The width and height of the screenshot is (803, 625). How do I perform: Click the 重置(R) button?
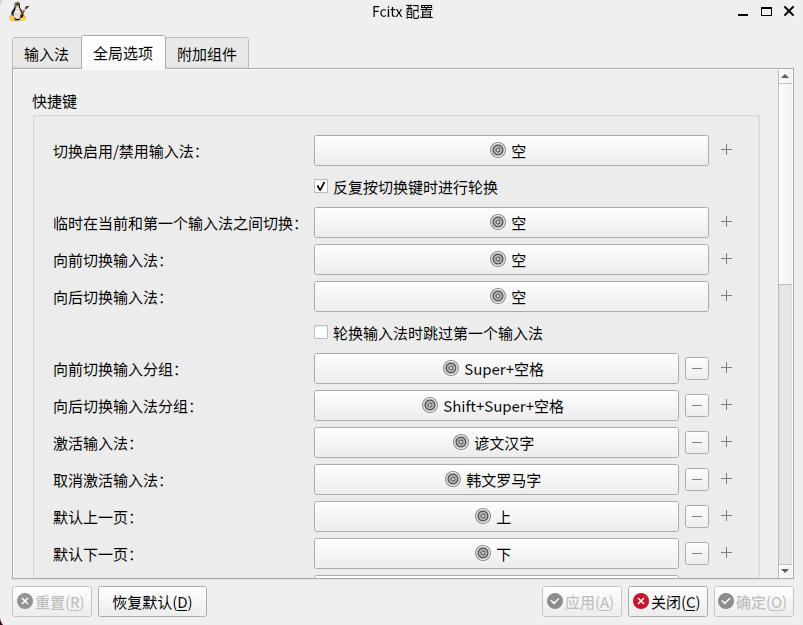pos(52,601)
